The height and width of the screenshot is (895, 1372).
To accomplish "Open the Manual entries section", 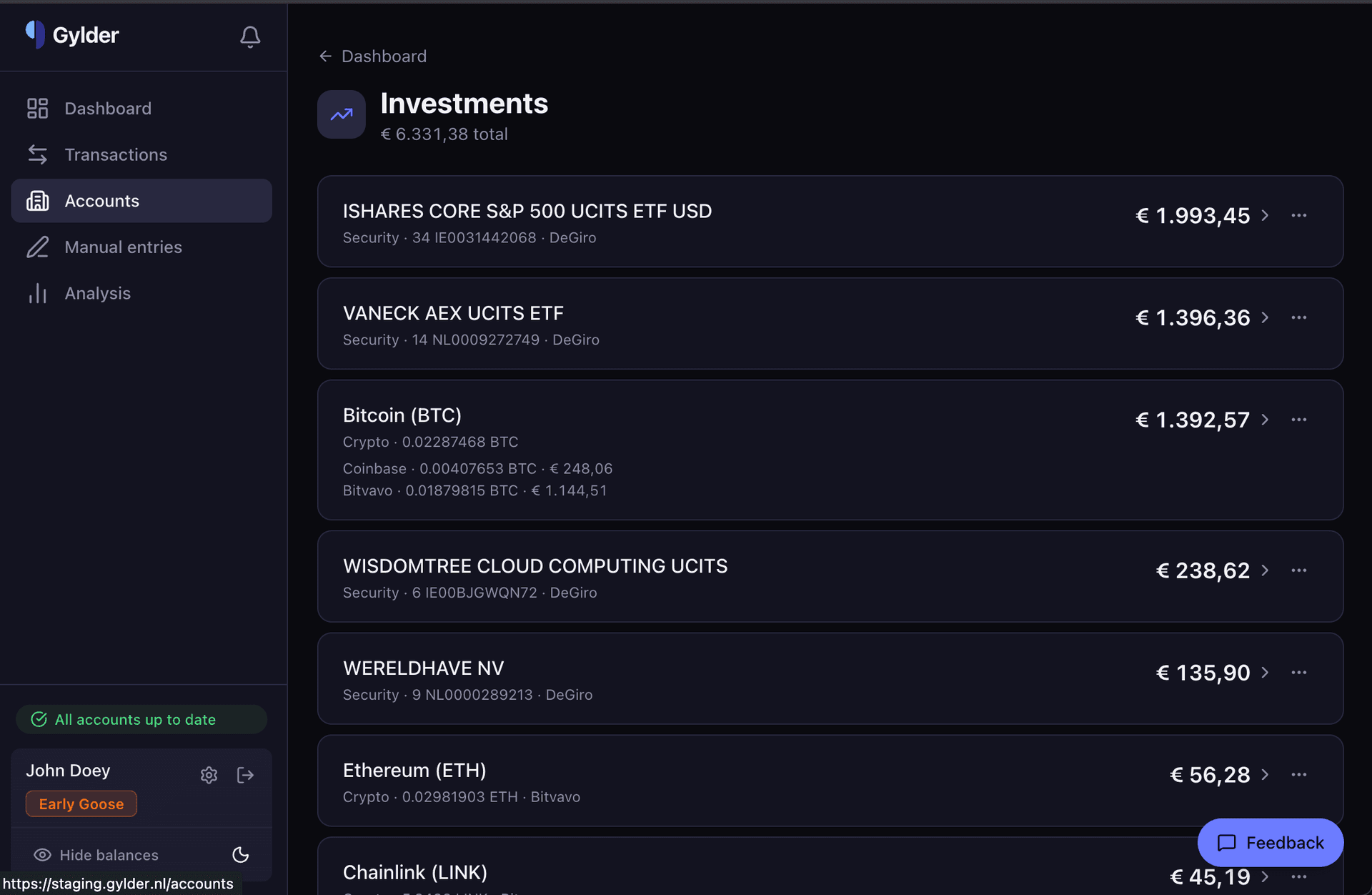I will click(x=122, y=247).
